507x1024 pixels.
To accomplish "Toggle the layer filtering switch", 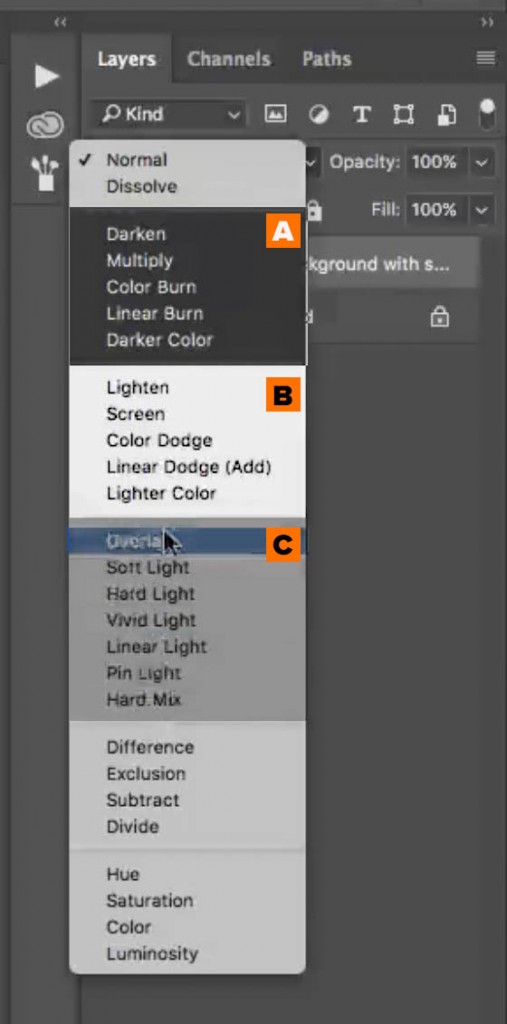I will pos(487,115).
